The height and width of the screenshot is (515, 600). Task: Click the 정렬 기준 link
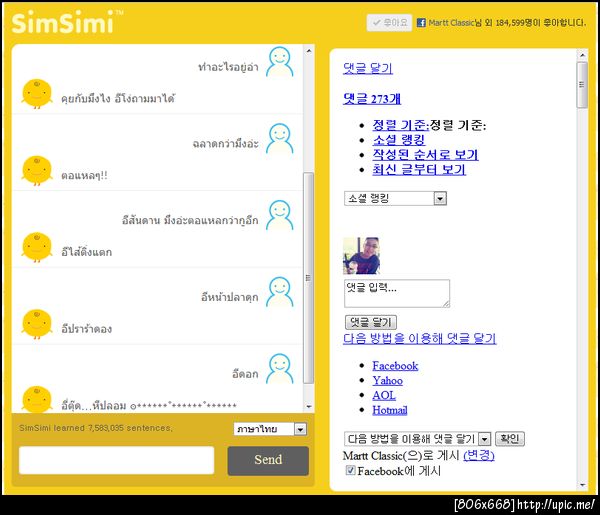[x=401, y=125]
